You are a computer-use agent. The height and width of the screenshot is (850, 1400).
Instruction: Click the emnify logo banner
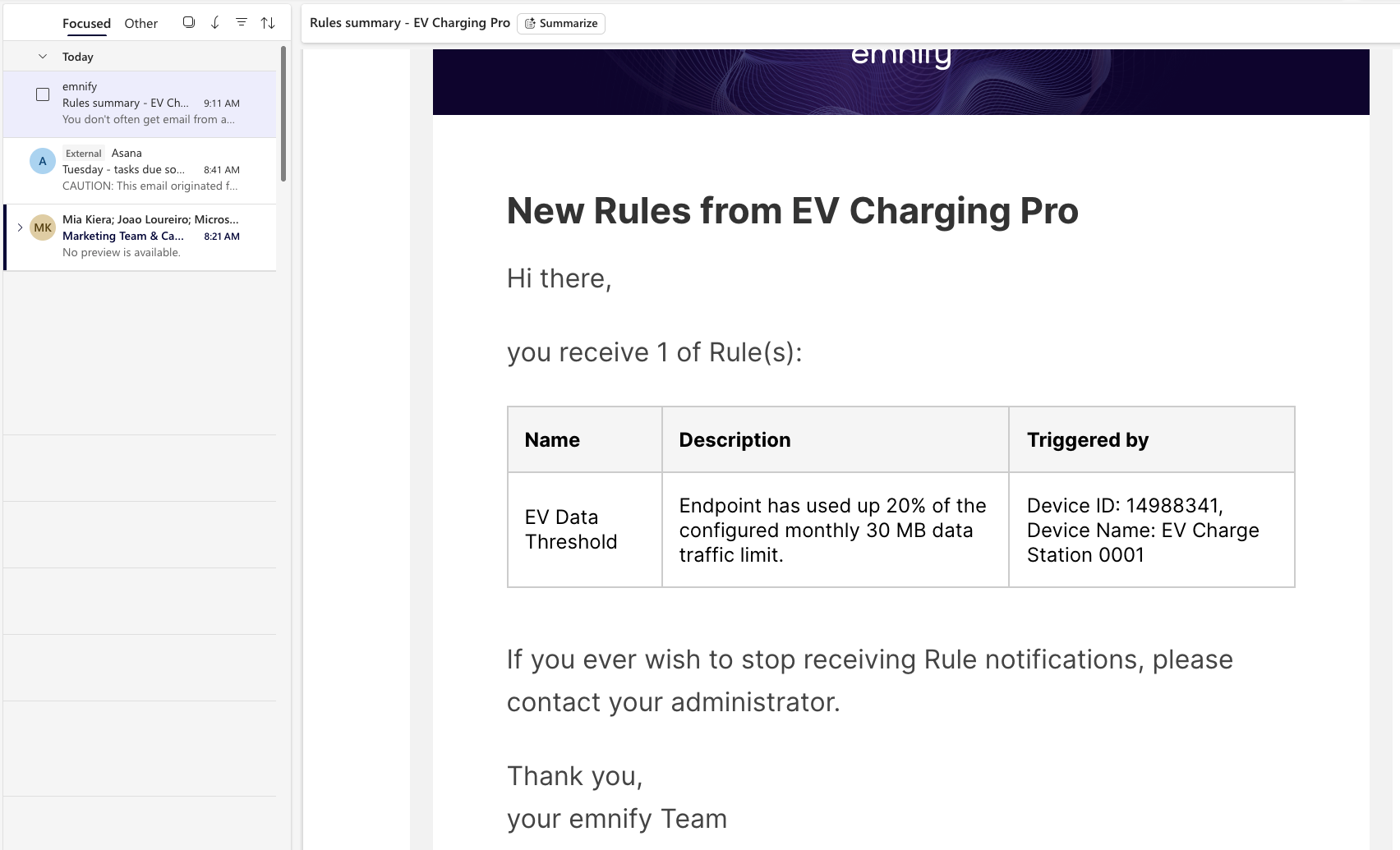900,74
